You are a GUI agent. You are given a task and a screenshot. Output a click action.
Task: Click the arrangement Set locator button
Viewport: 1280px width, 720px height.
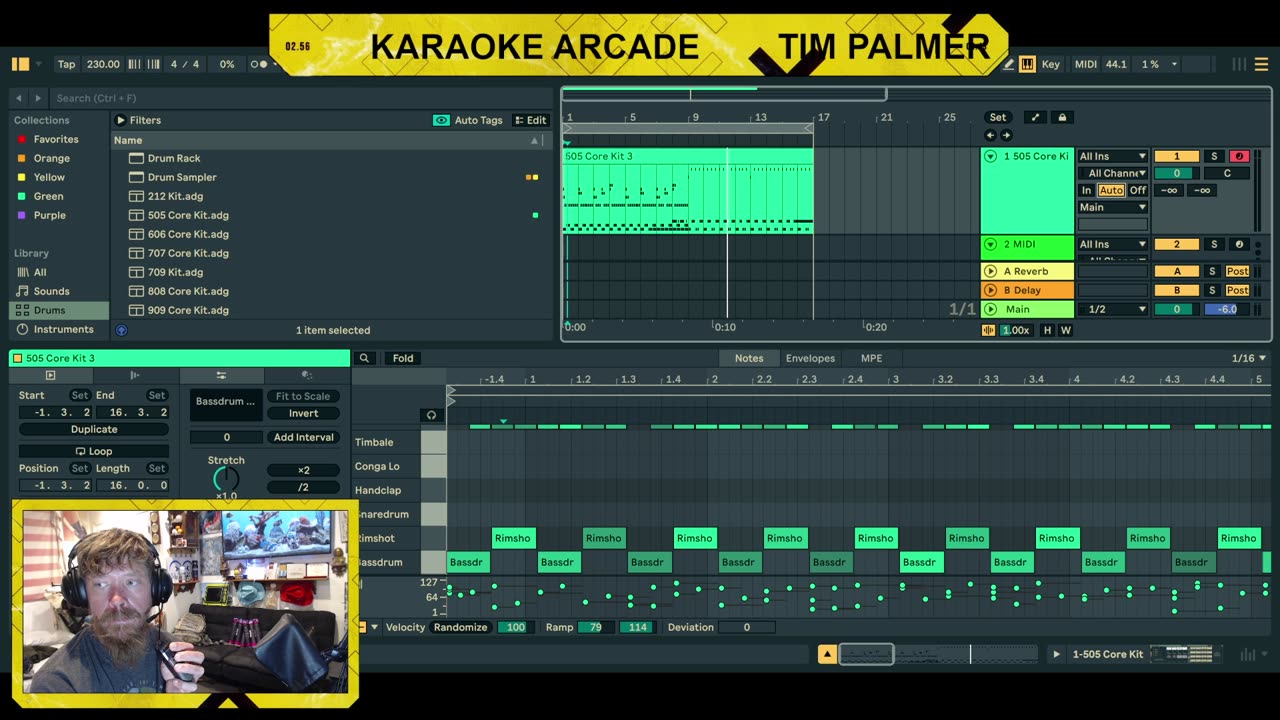click(x=998, y=117)
